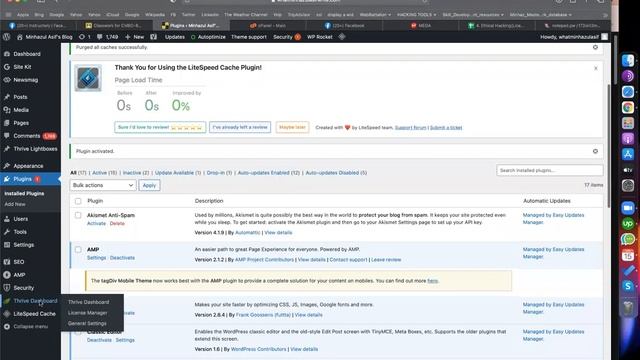The width and height of the screenshot is (640, 360).
Task: Apply the selected bulk action
Action: coord(149,185)
